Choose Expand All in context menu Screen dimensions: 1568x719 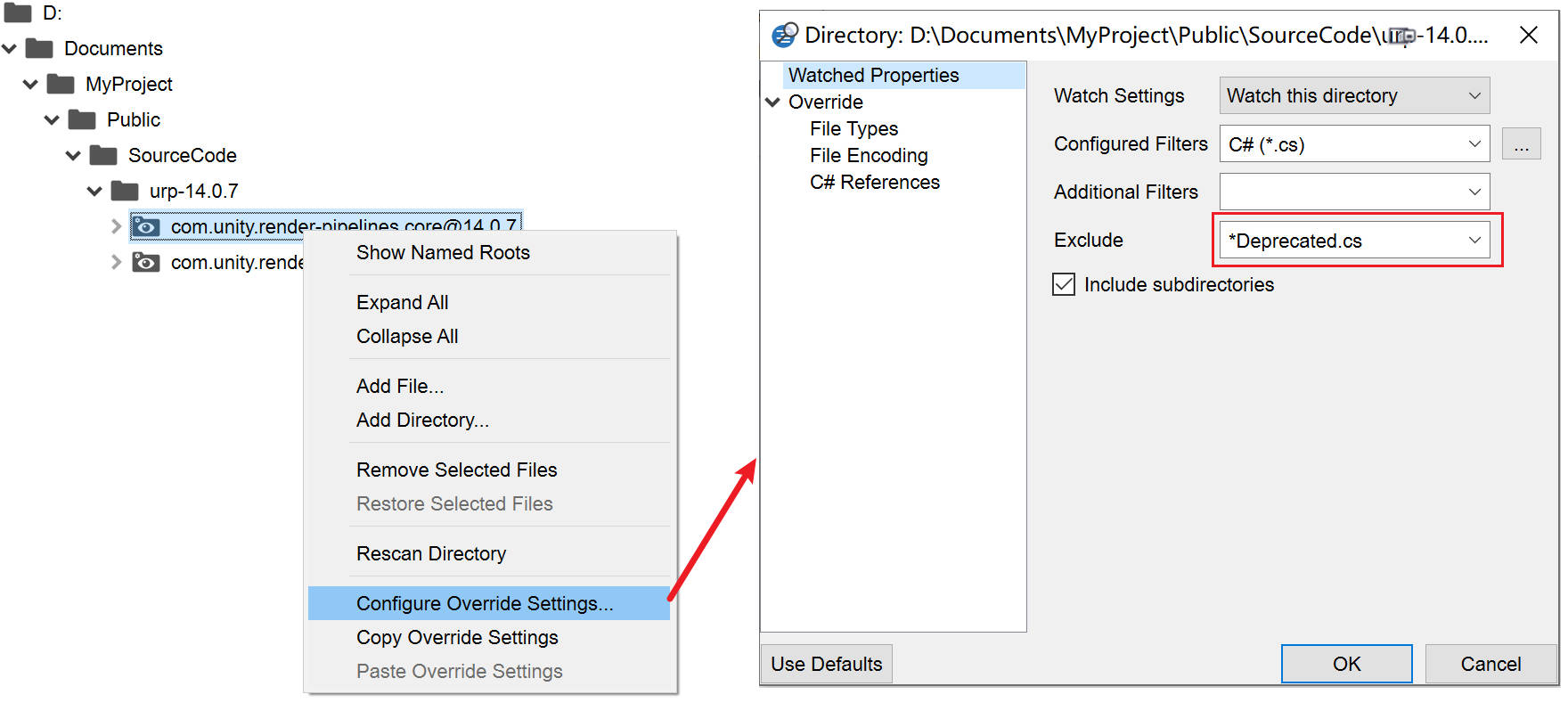[489, 303]
